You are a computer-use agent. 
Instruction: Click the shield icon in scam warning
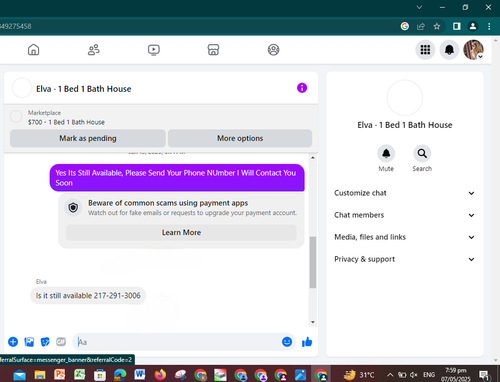pyautogui.click(x=73, y=208)
